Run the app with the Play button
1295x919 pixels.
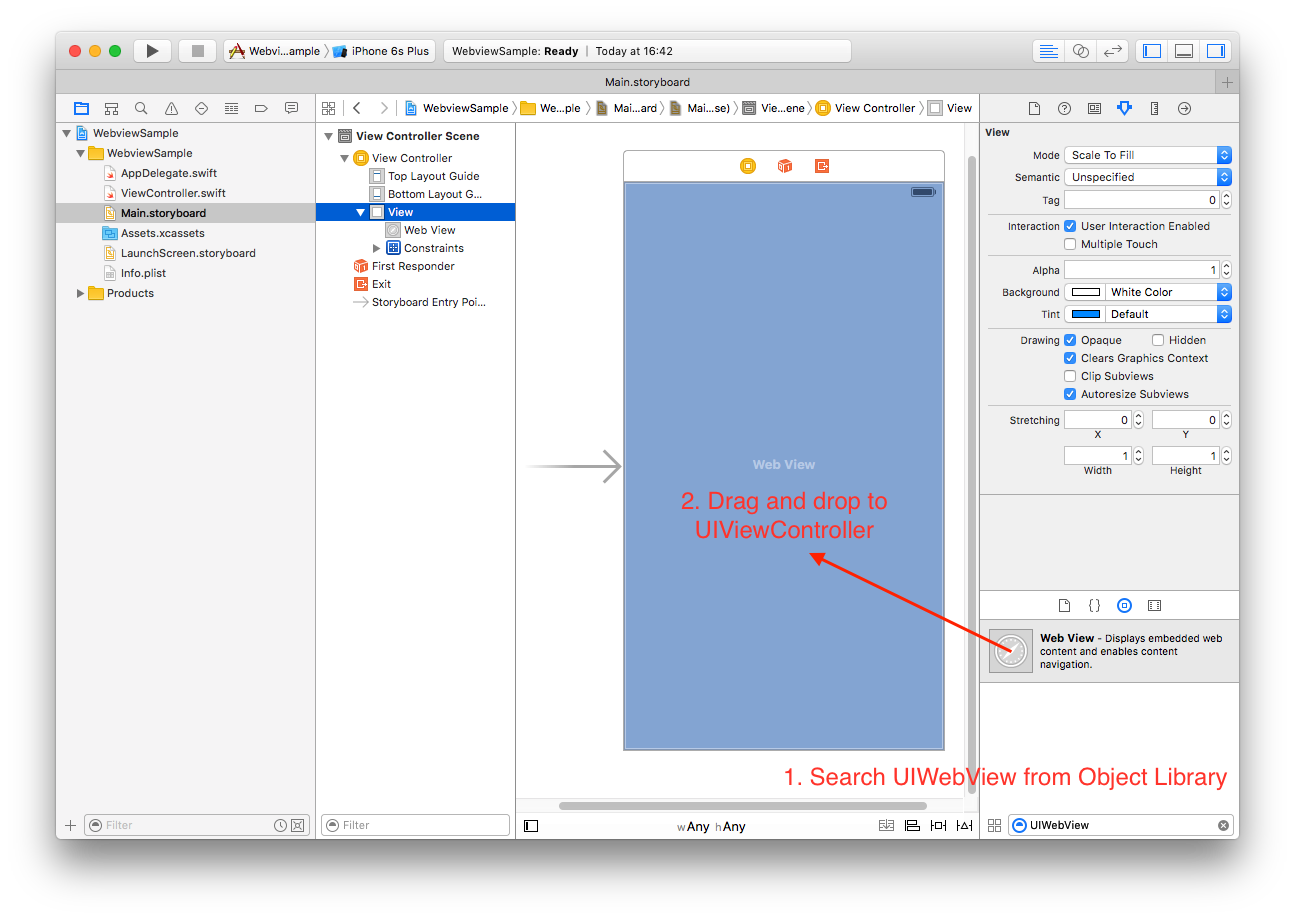tap(152, 51)
